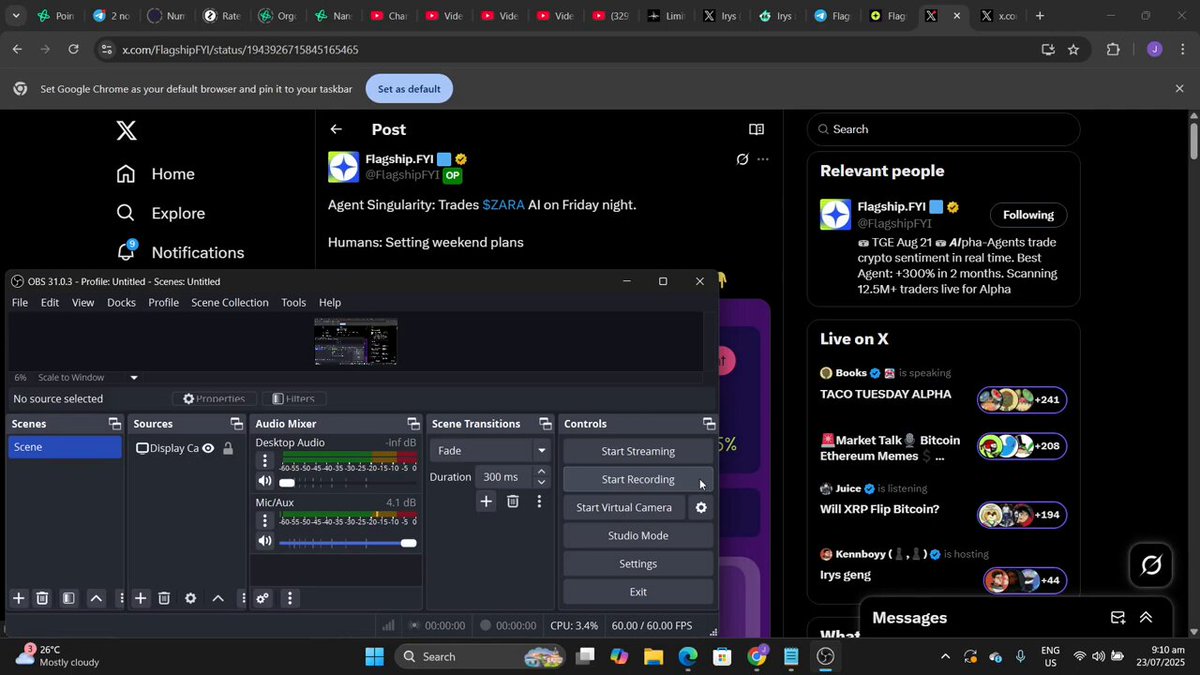Add a scene transition with plus icon
Viewport: 1200px width, 675px height.
click(486, 501)
